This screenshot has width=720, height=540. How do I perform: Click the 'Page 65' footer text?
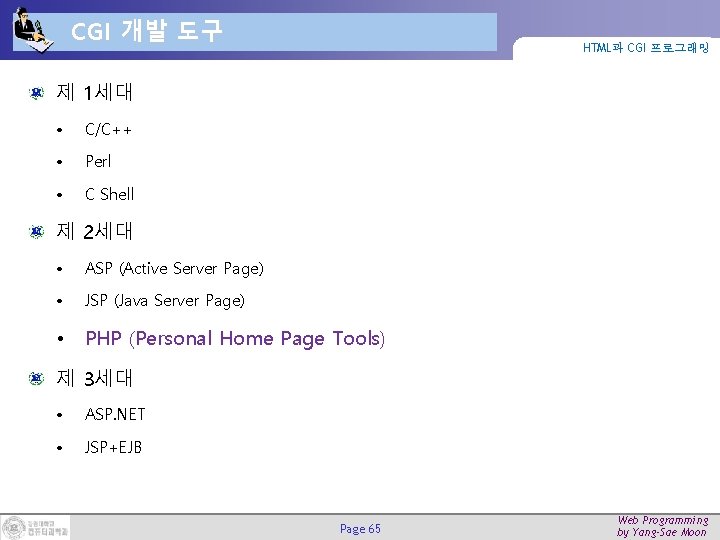[x=360, y=529]
